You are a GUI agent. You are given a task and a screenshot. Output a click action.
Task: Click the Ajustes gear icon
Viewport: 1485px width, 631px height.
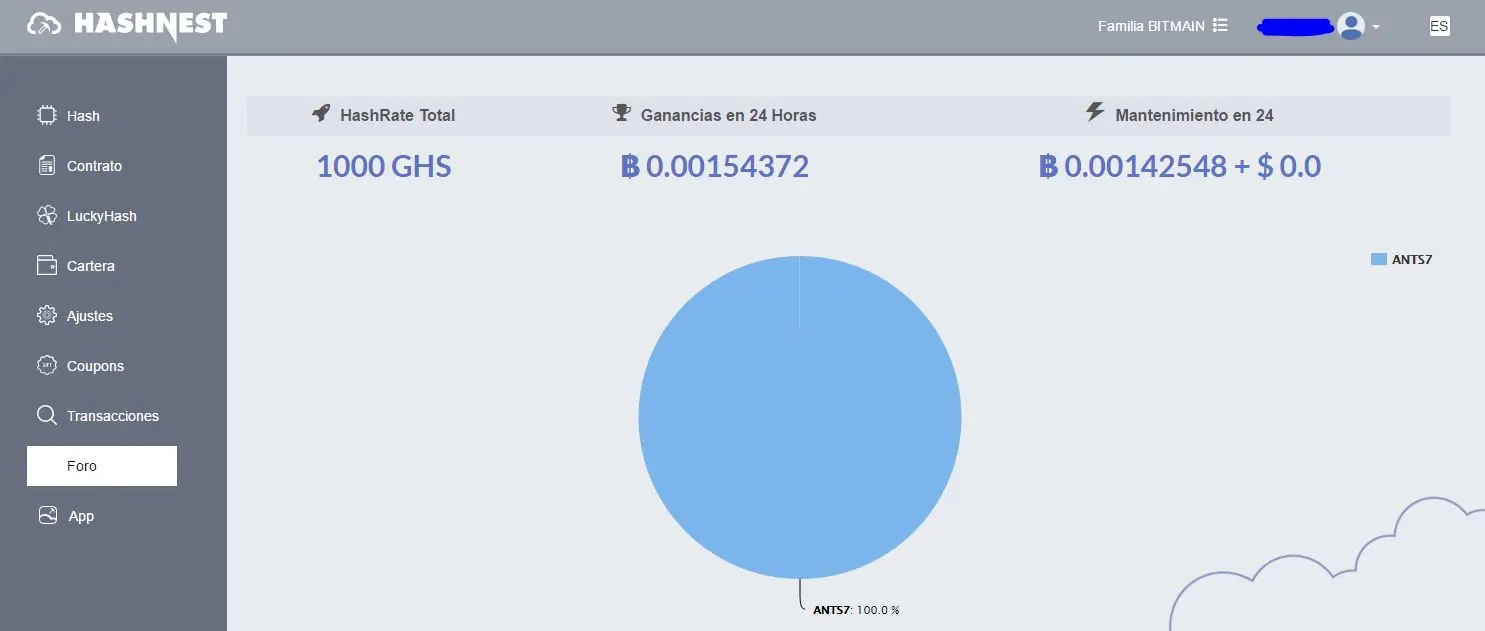[46, 315]
